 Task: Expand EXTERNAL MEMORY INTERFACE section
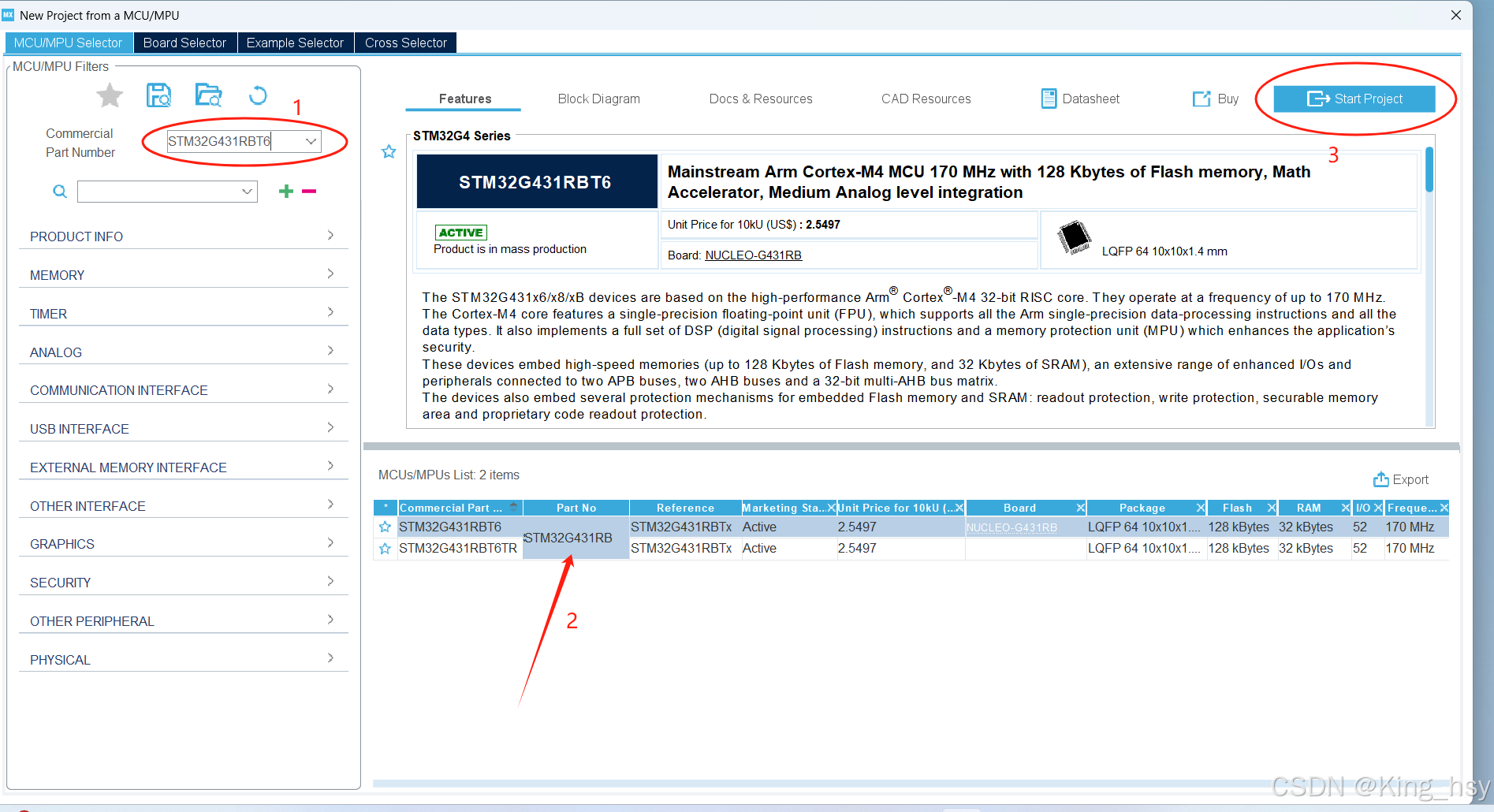coord(183,467)
